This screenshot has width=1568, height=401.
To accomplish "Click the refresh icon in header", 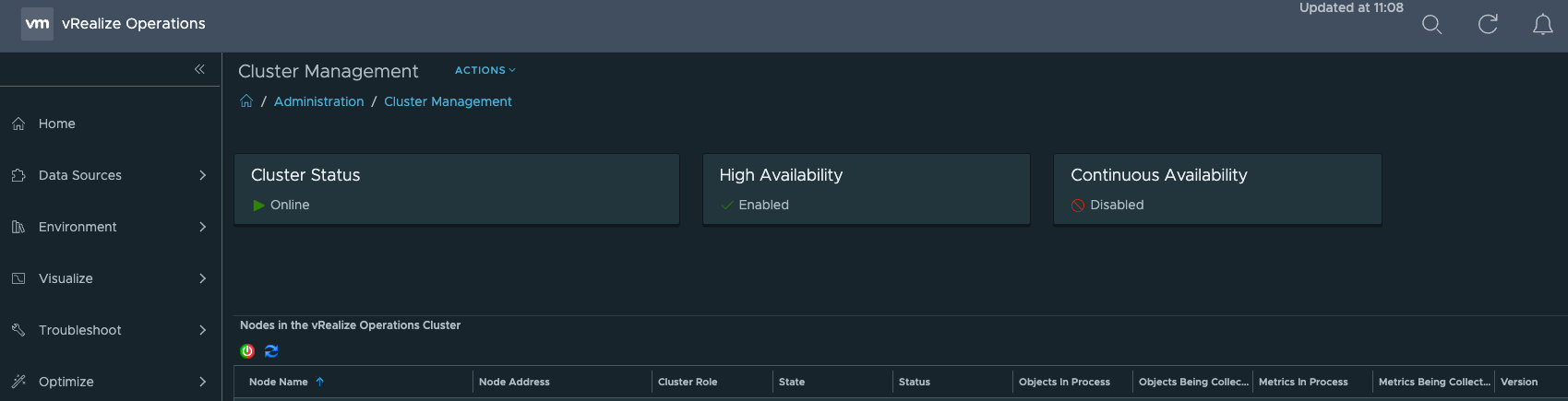I will [x=1488, y=24].
